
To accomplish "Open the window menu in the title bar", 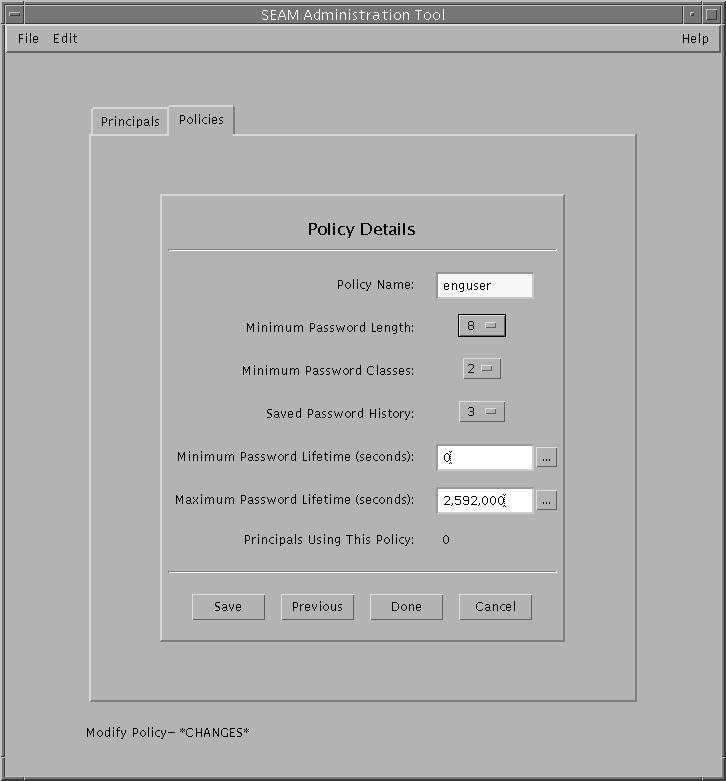I will point(11,14).
